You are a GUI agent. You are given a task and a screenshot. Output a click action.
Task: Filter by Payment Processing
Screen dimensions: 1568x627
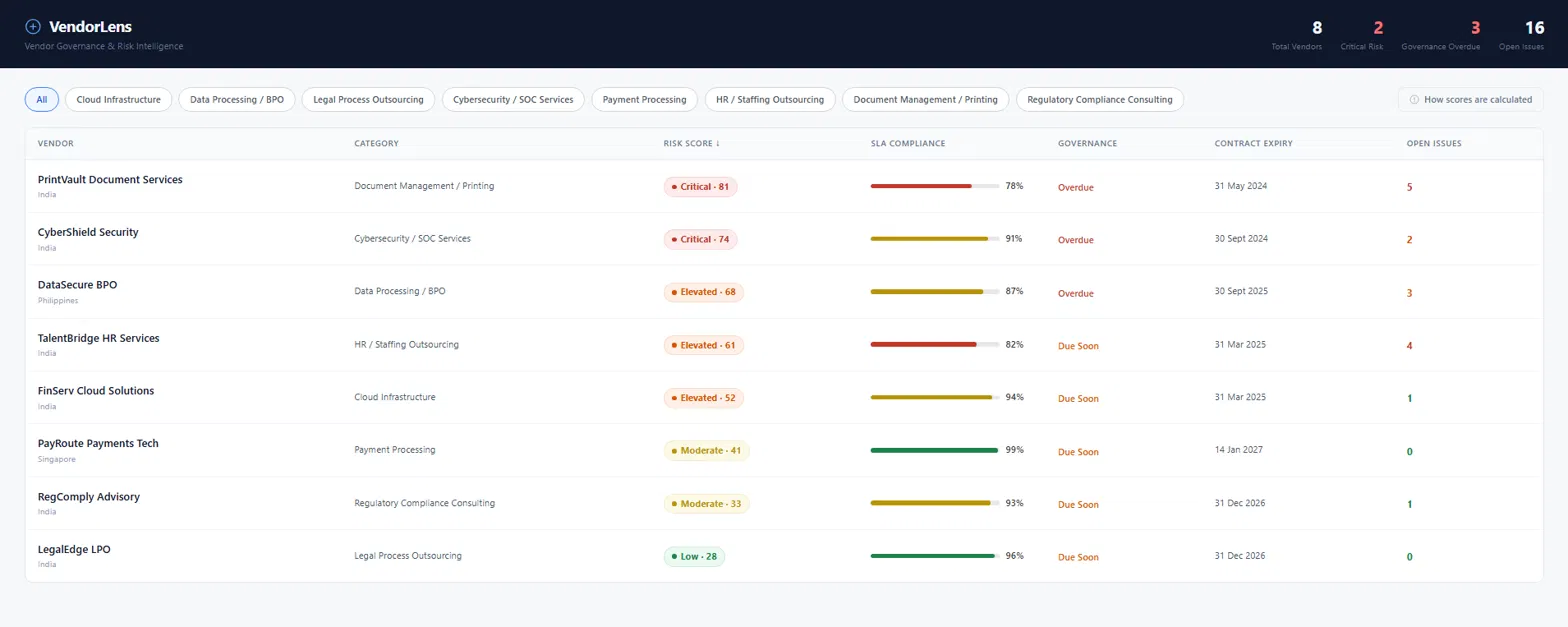(x=644, y=100)
